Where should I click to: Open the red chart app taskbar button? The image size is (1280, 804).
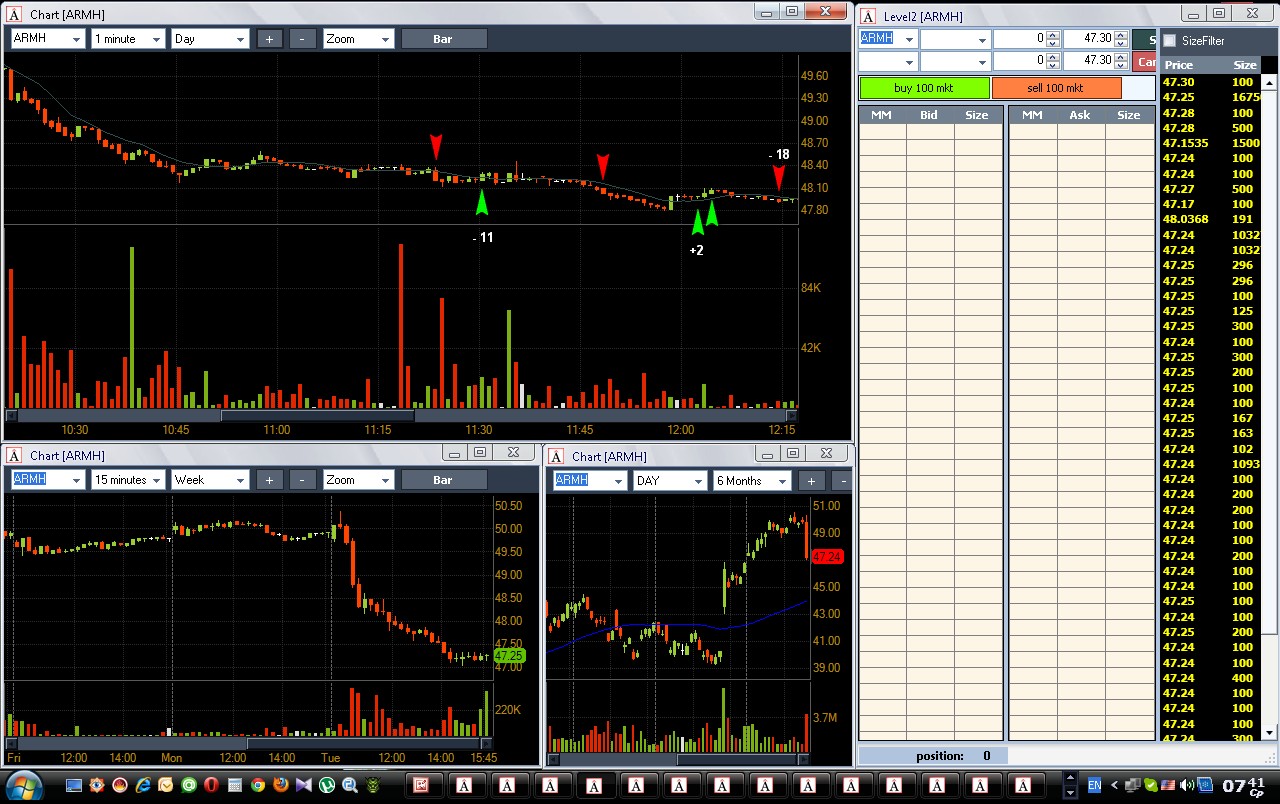point(421,785)
